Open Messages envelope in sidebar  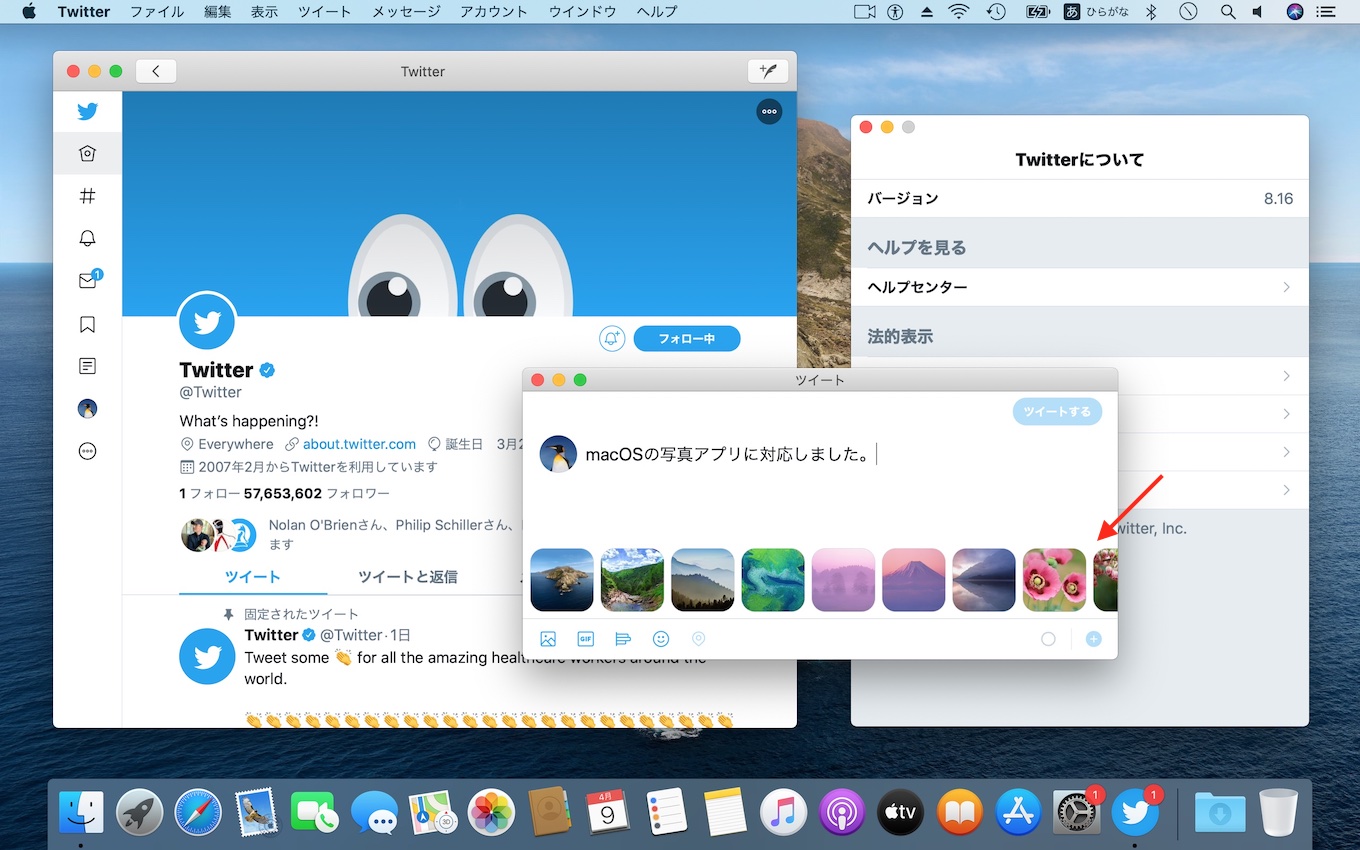click(x=88, y=281)
